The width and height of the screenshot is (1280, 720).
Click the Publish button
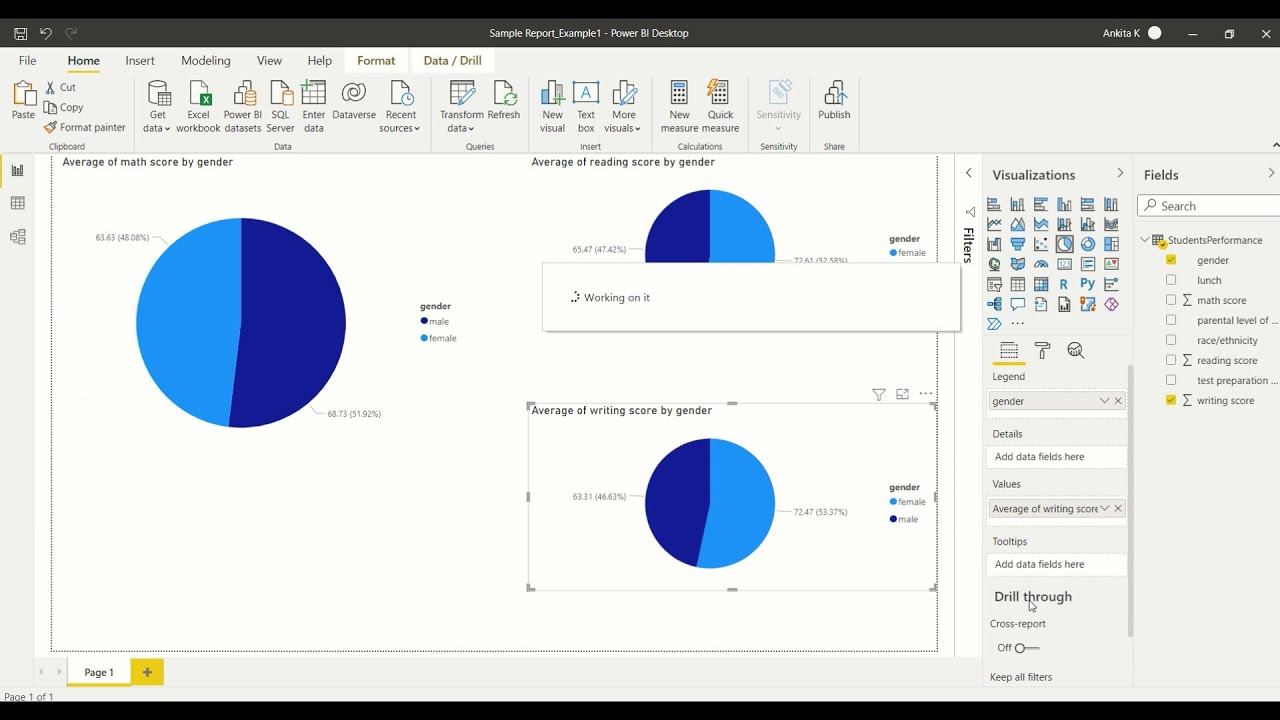834,103
